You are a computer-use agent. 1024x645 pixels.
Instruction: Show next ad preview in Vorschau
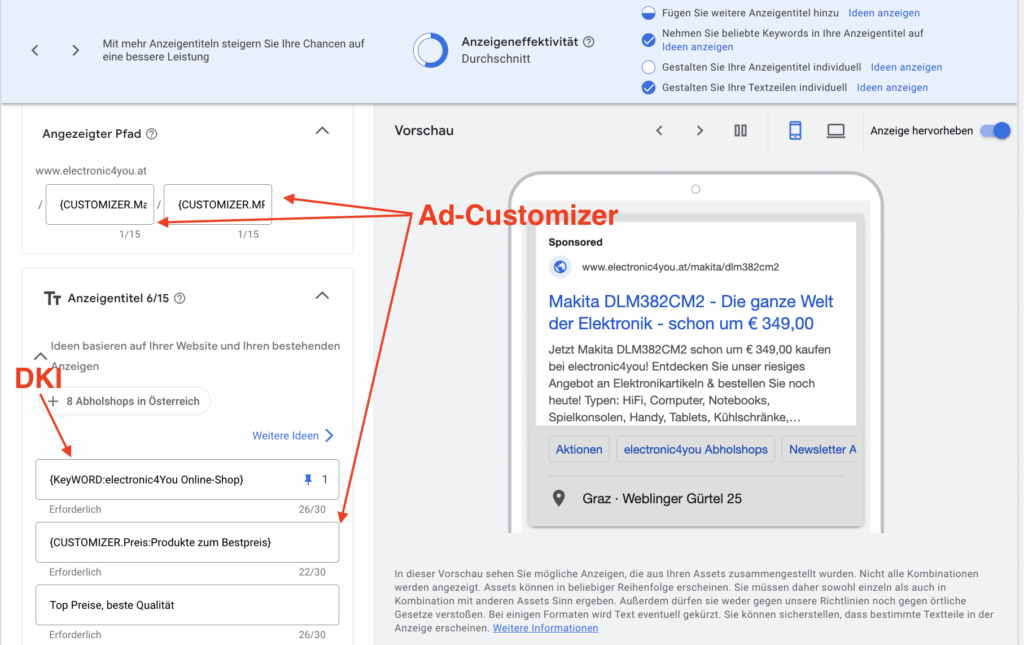(x=700, y=130)
